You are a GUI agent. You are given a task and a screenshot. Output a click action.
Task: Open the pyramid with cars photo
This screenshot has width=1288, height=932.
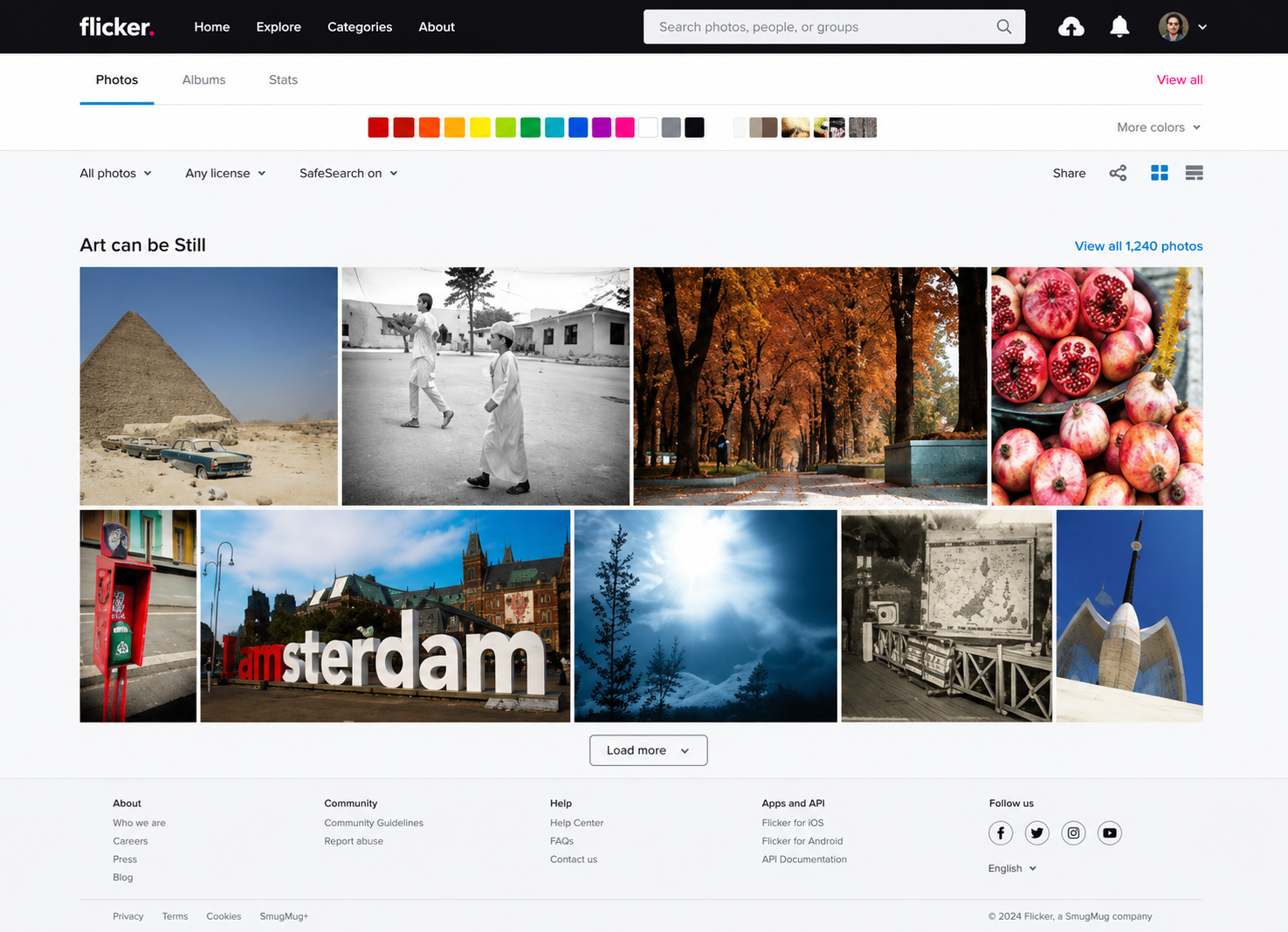click(x=209, y=386)
